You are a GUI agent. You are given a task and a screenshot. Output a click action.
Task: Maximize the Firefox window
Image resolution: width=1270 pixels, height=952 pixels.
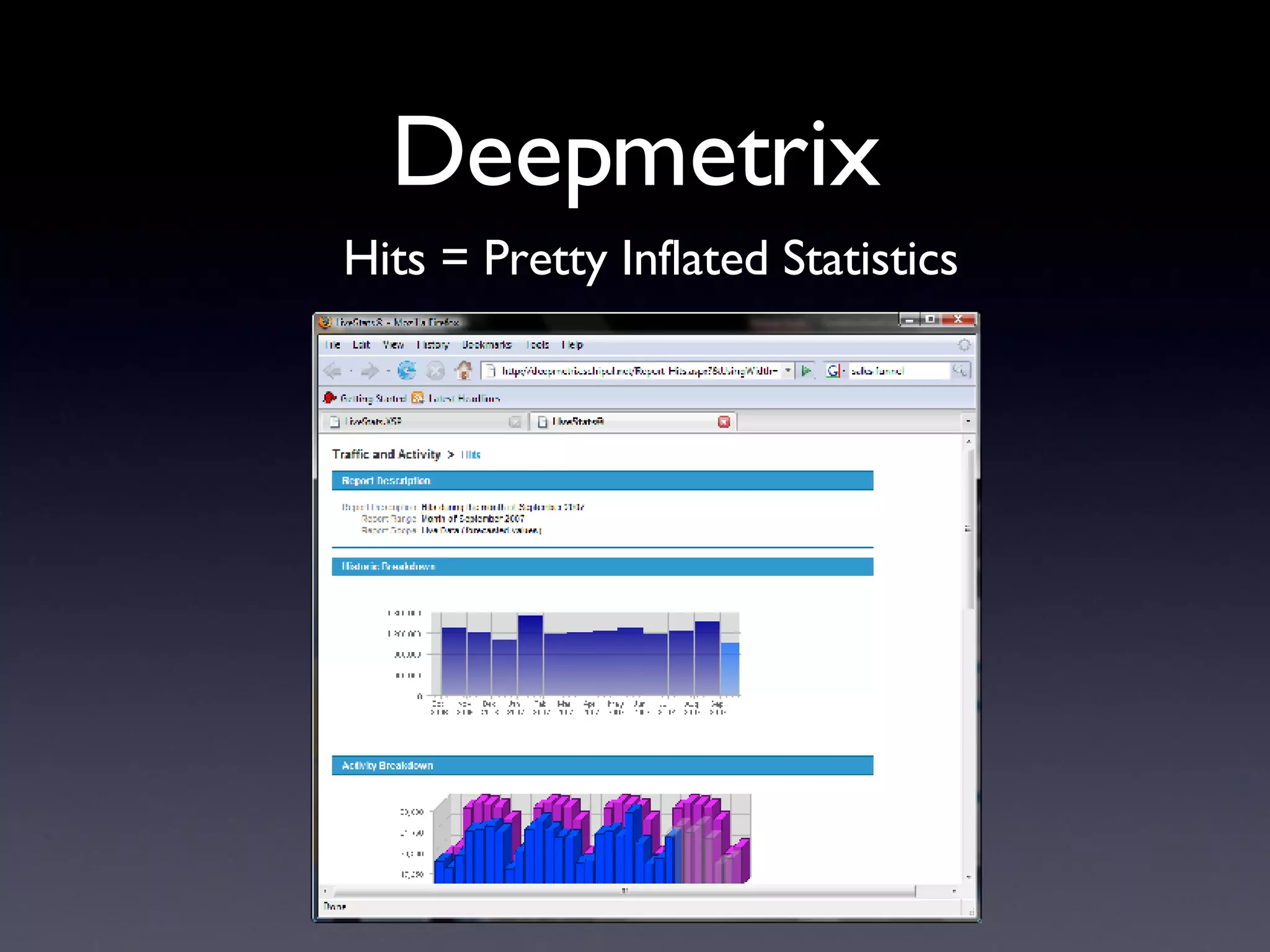point(930,320)
